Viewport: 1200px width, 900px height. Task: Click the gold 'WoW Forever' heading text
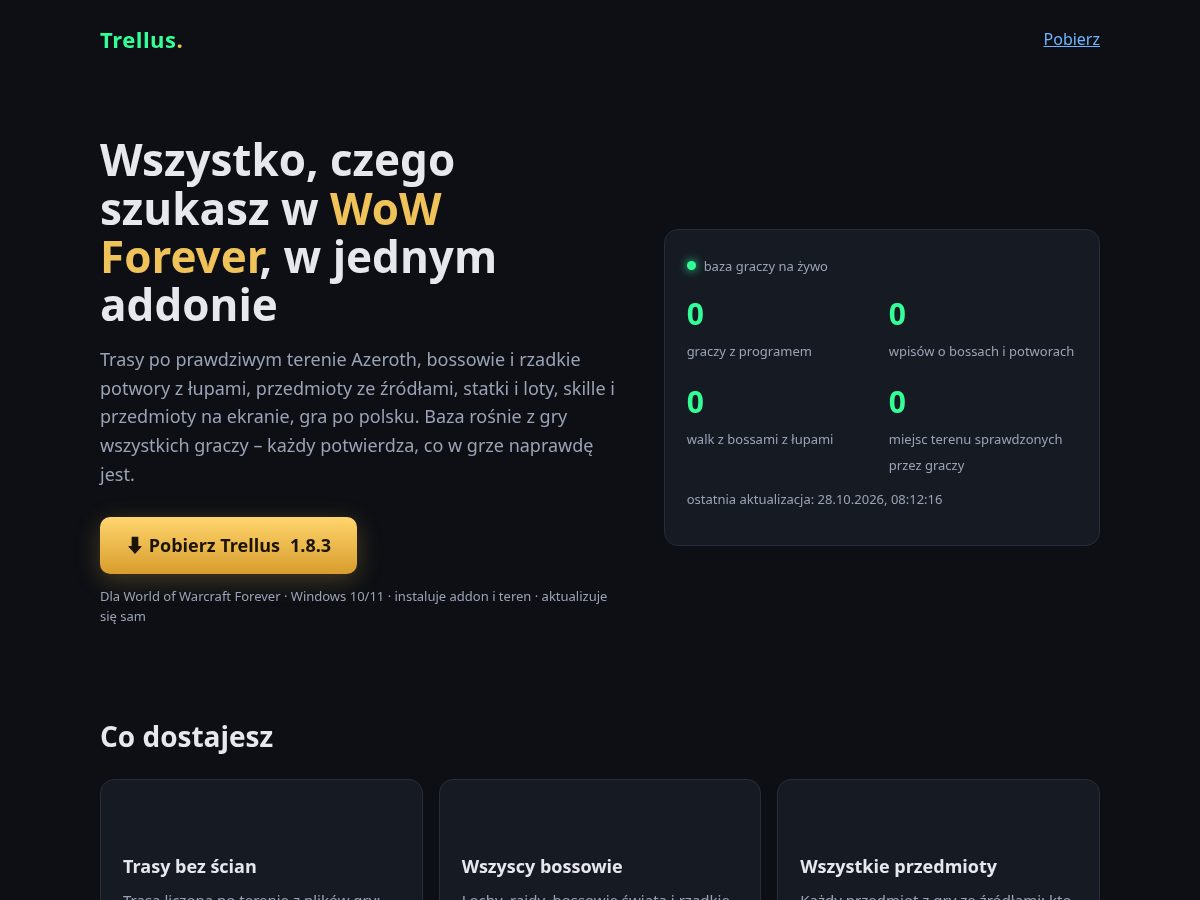271,233
